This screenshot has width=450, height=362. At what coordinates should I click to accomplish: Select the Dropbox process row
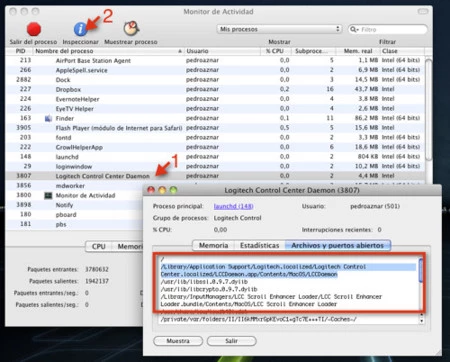point(215,89)
